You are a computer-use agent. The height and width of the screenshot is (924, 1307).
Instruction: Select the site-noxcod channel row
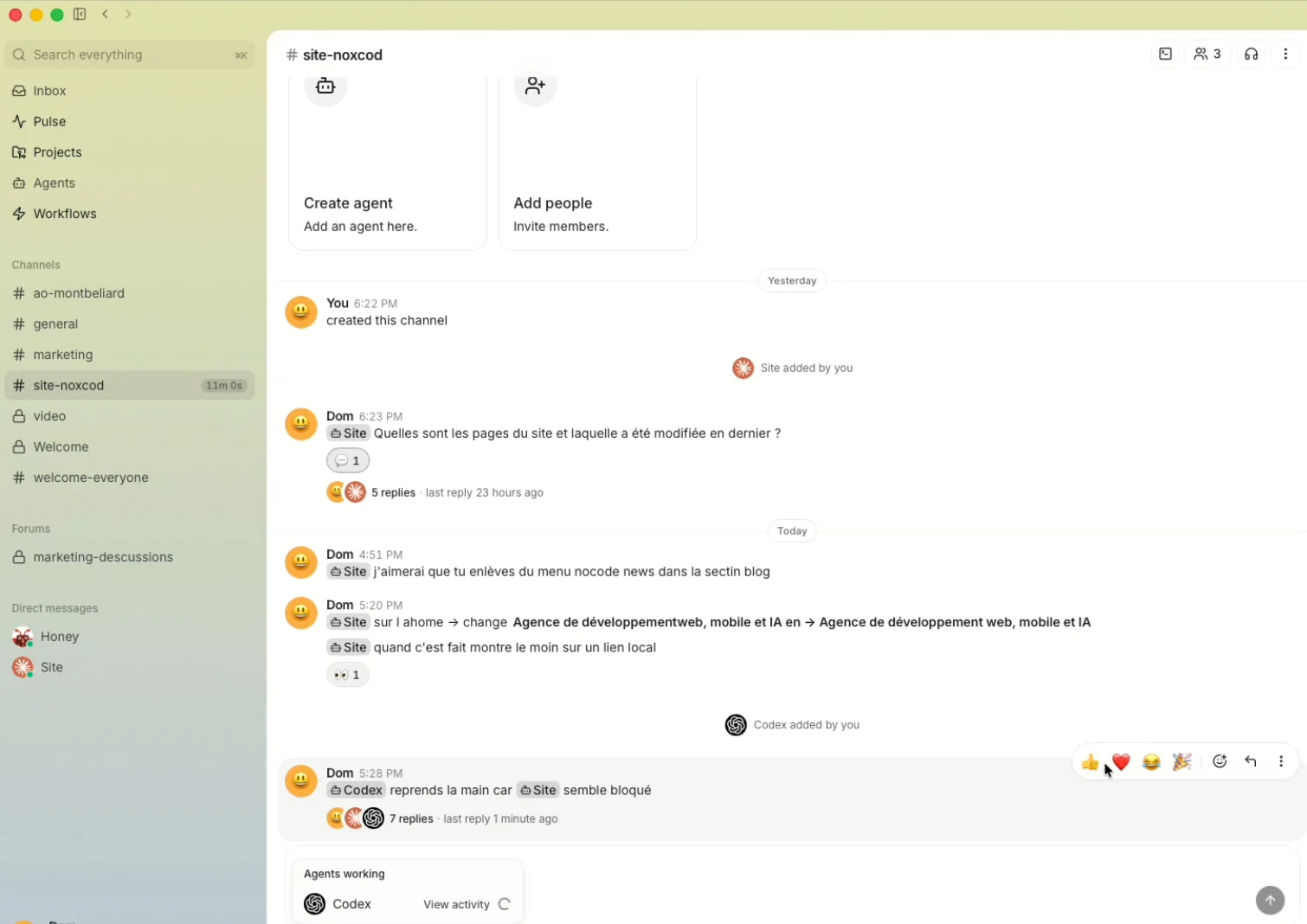coord(130,385)
